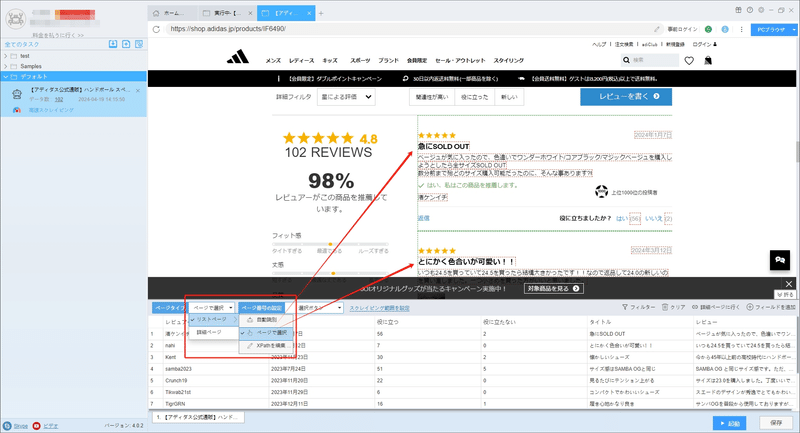
Task: Add a new tab with plus icon
Action: click(x=321, y=13)
